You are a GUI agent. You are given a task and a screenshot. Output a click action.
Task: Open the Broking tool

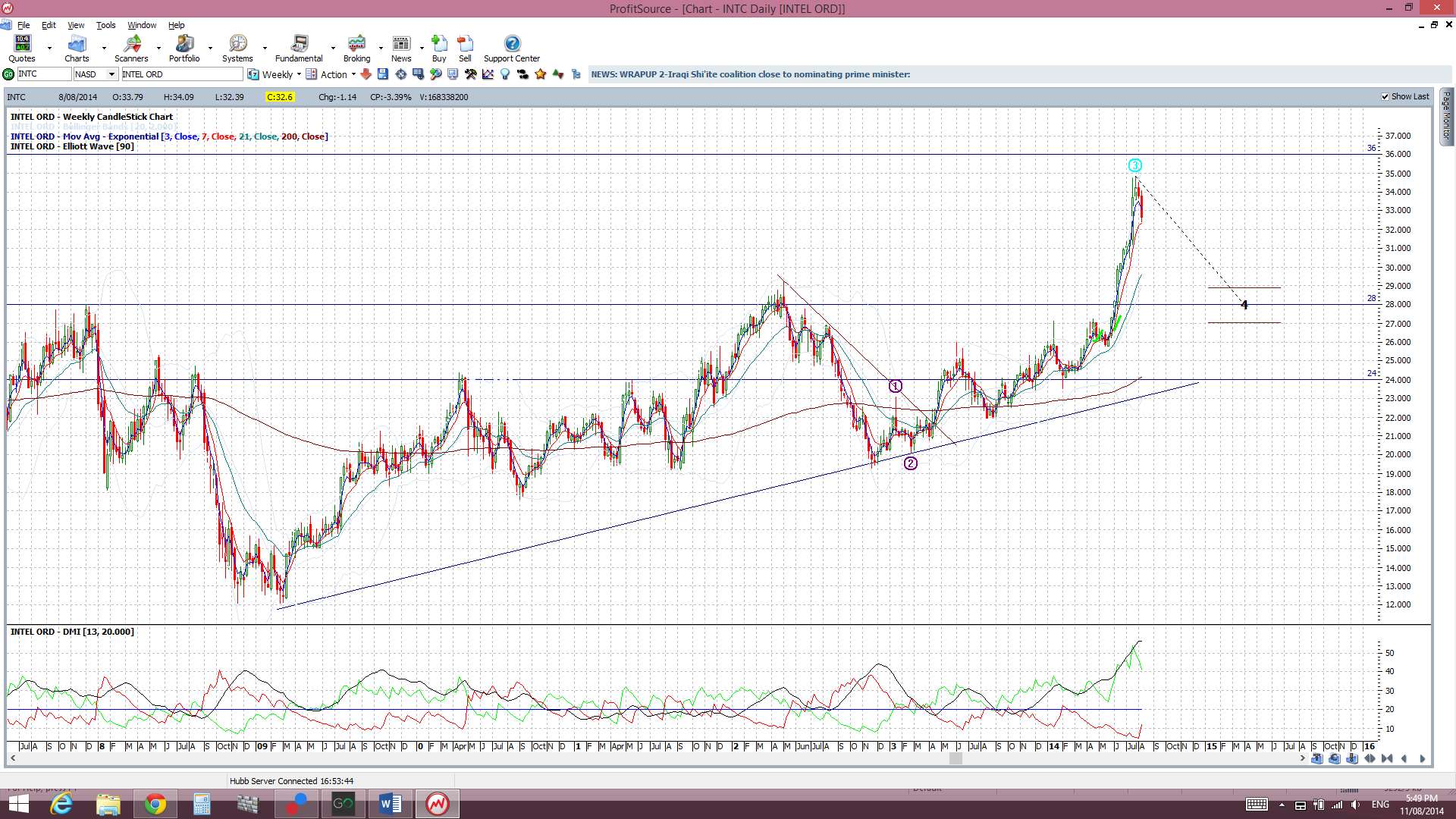[356, 49]
